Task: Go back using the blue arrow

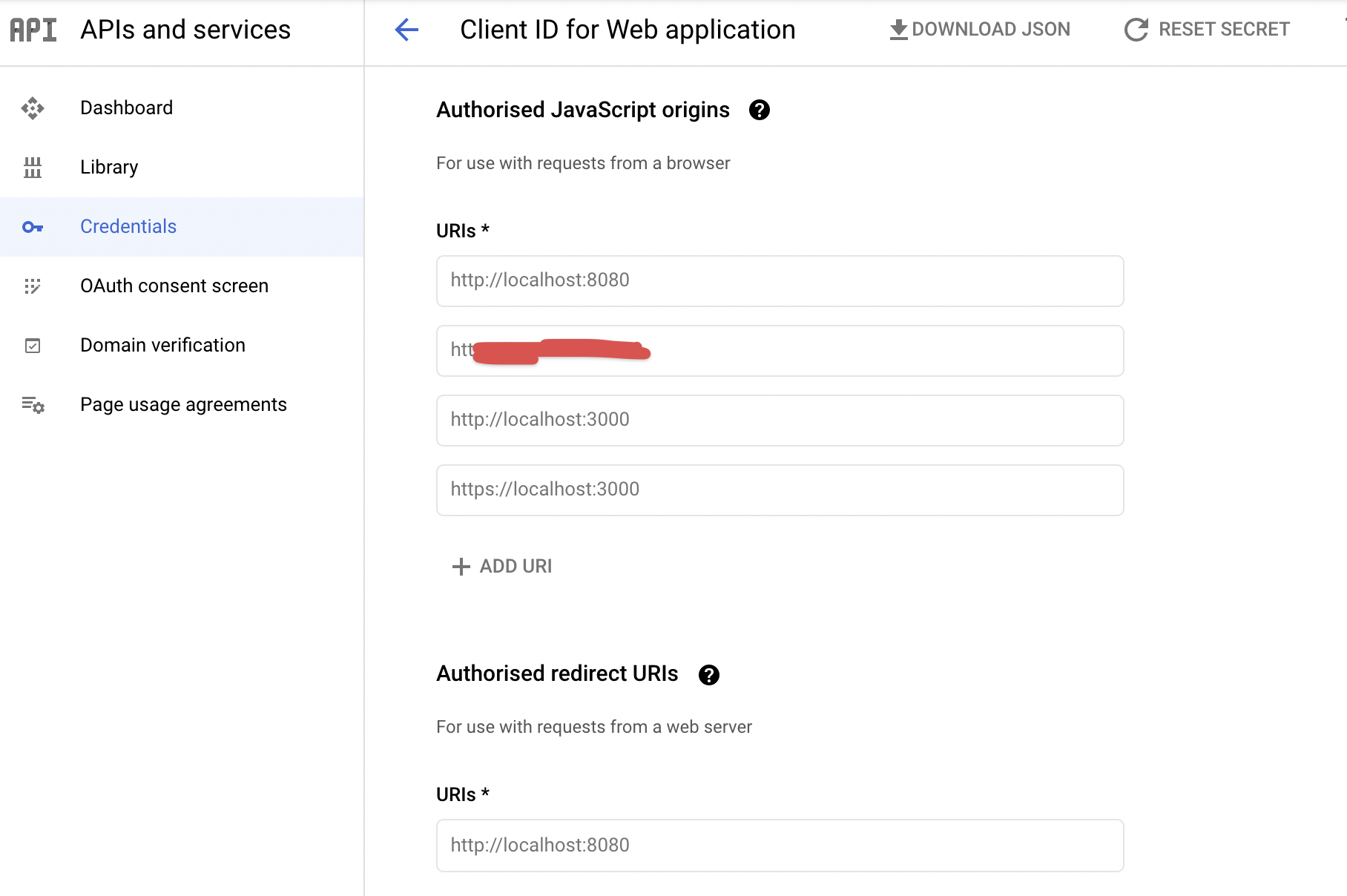Action: [x=406, y=30]
